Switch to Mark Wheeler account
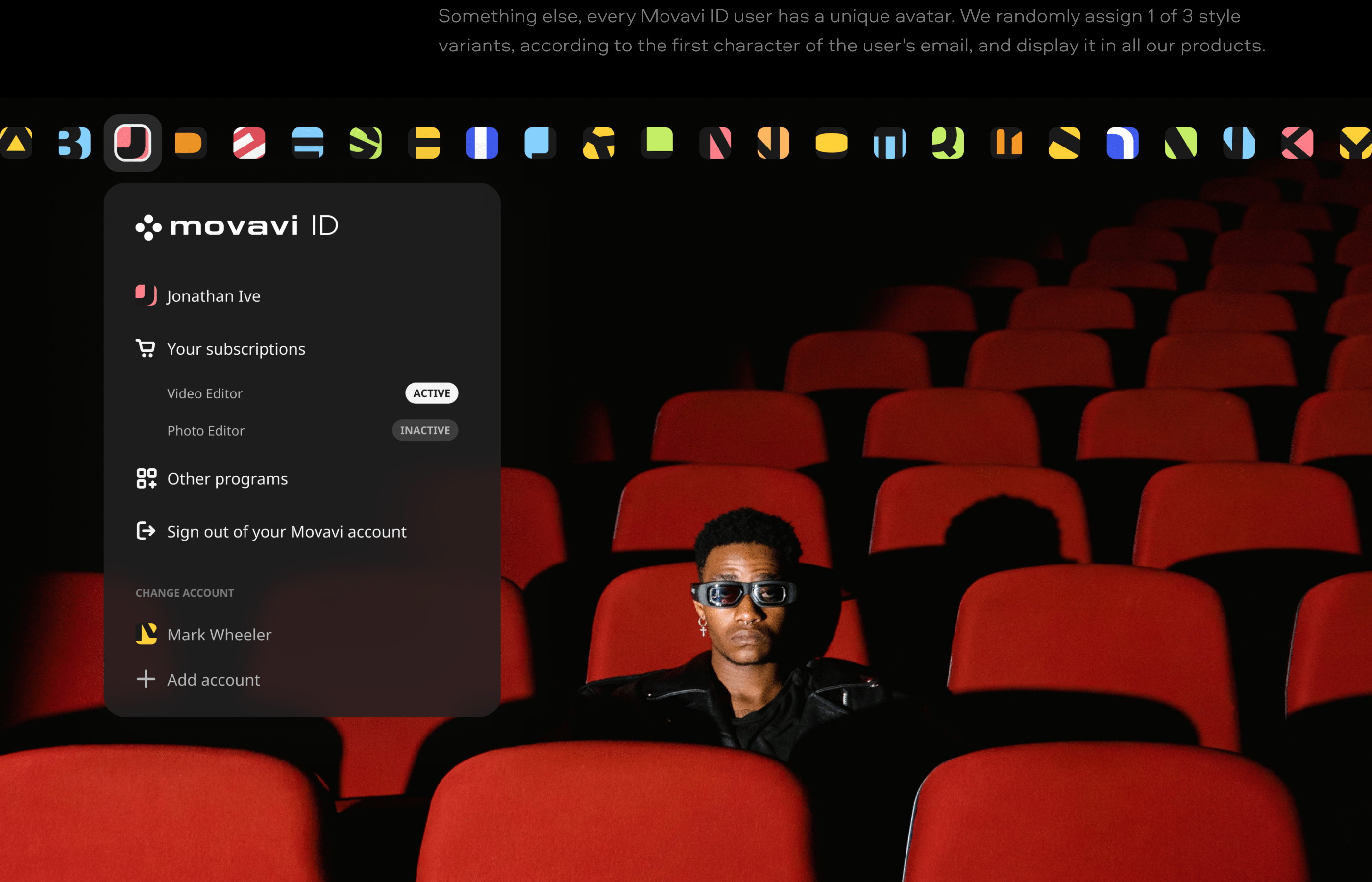1372x882 pixels. tap(219, 635)
